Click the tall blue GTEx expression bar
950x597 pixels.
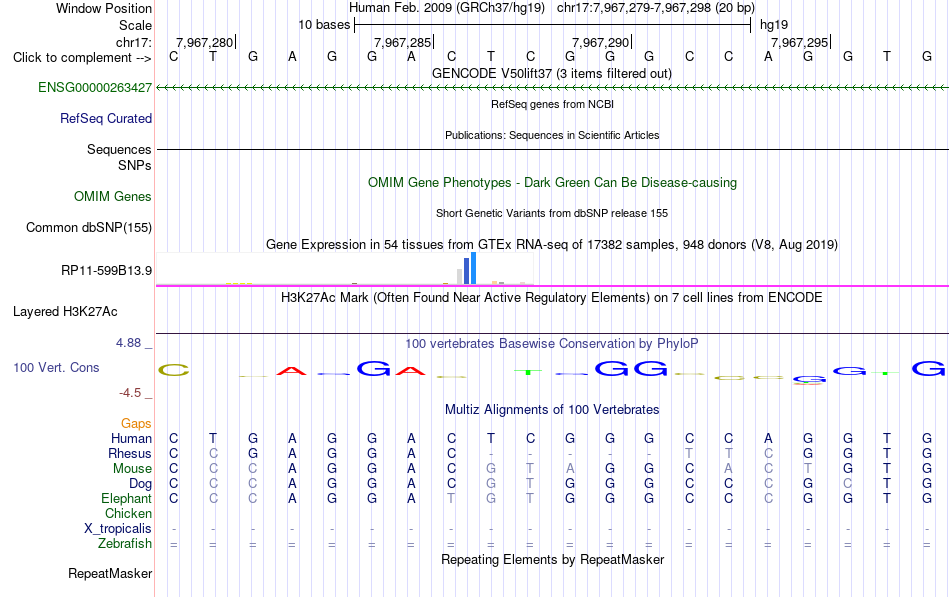point(473,268)
